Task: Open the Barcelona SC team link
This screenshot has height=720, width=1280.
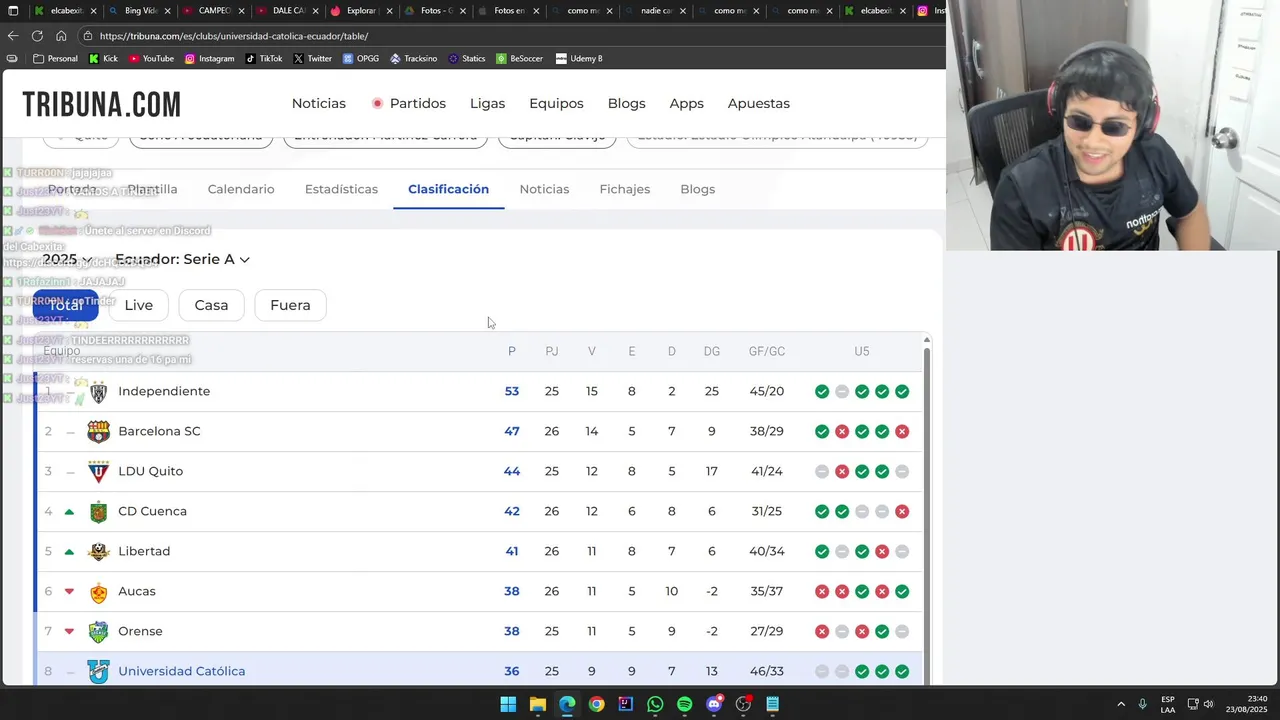Action: click(x=159, y=431)
